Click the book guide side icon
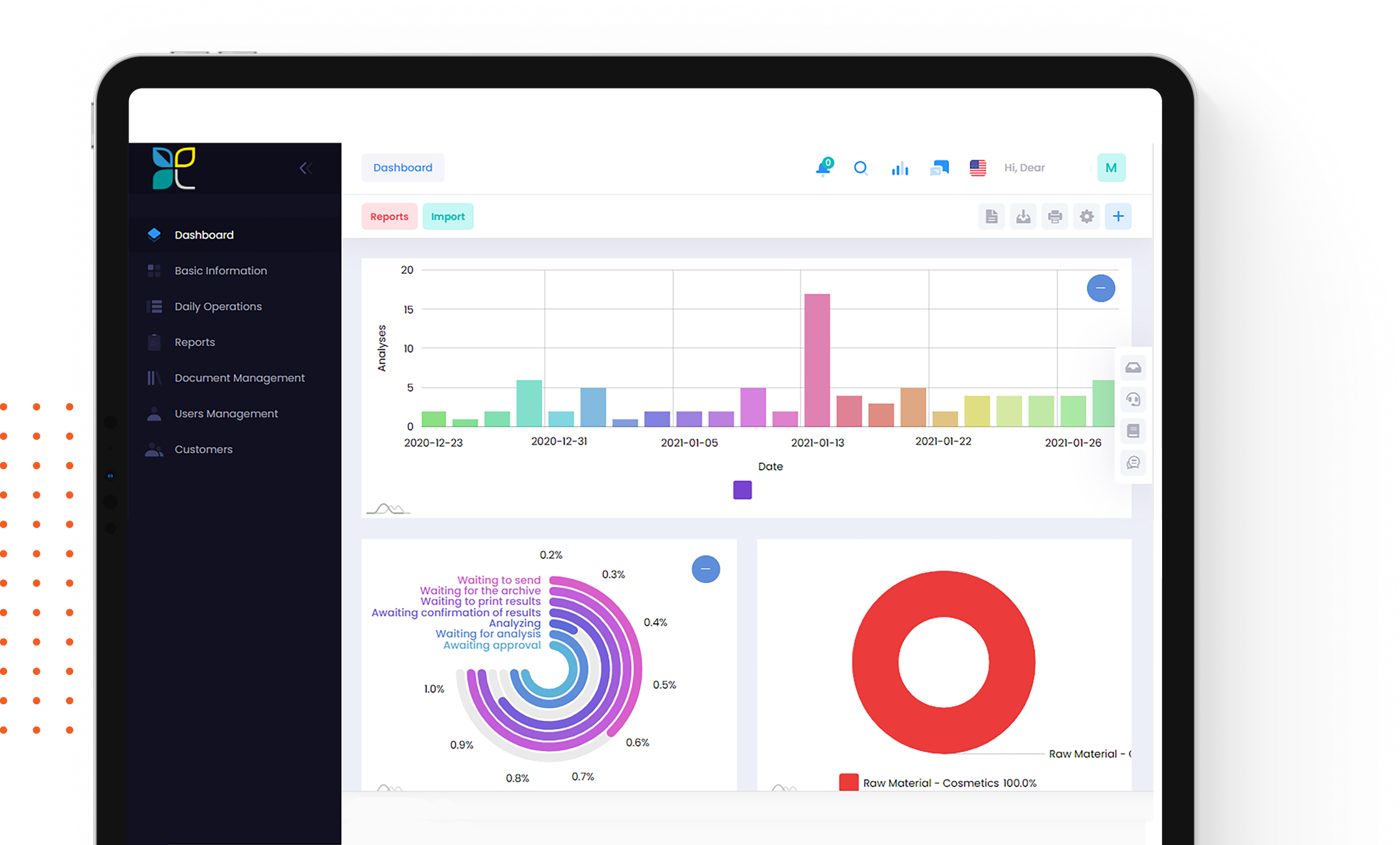 (x=1133, y=431)
